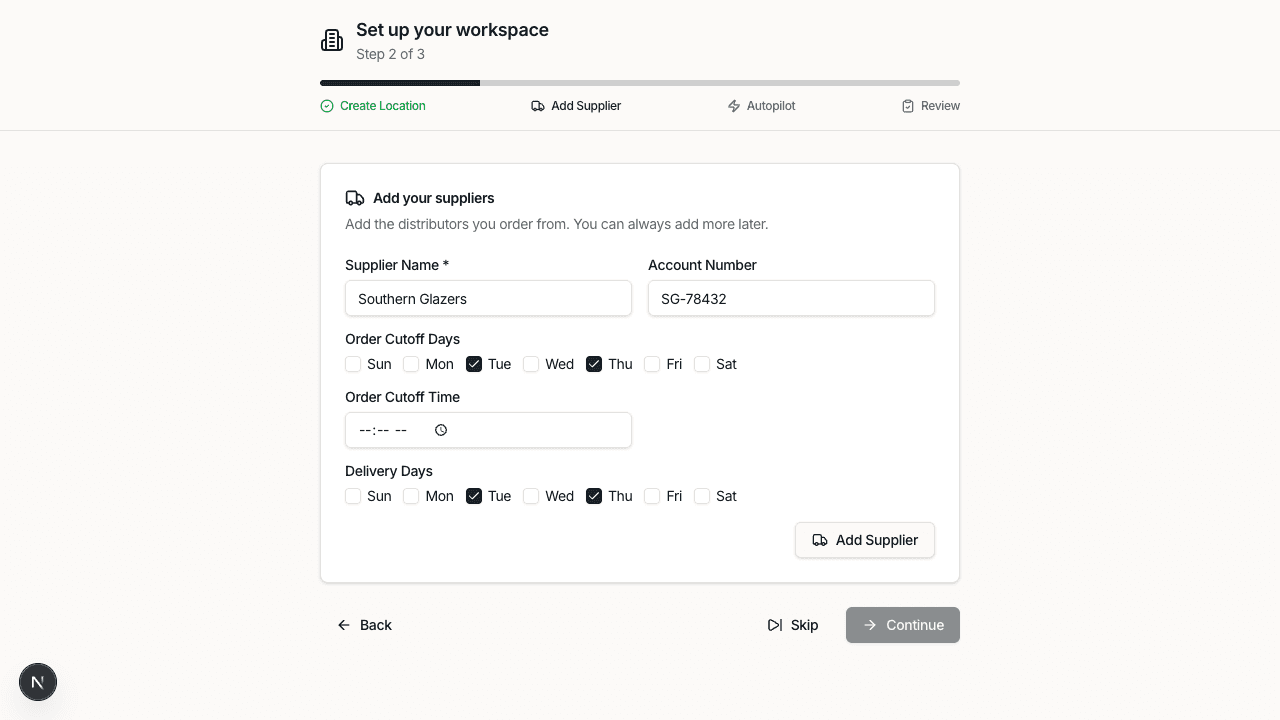
Task: Click the Autopilot spark icon in the stepper
Action: [732, 105]
